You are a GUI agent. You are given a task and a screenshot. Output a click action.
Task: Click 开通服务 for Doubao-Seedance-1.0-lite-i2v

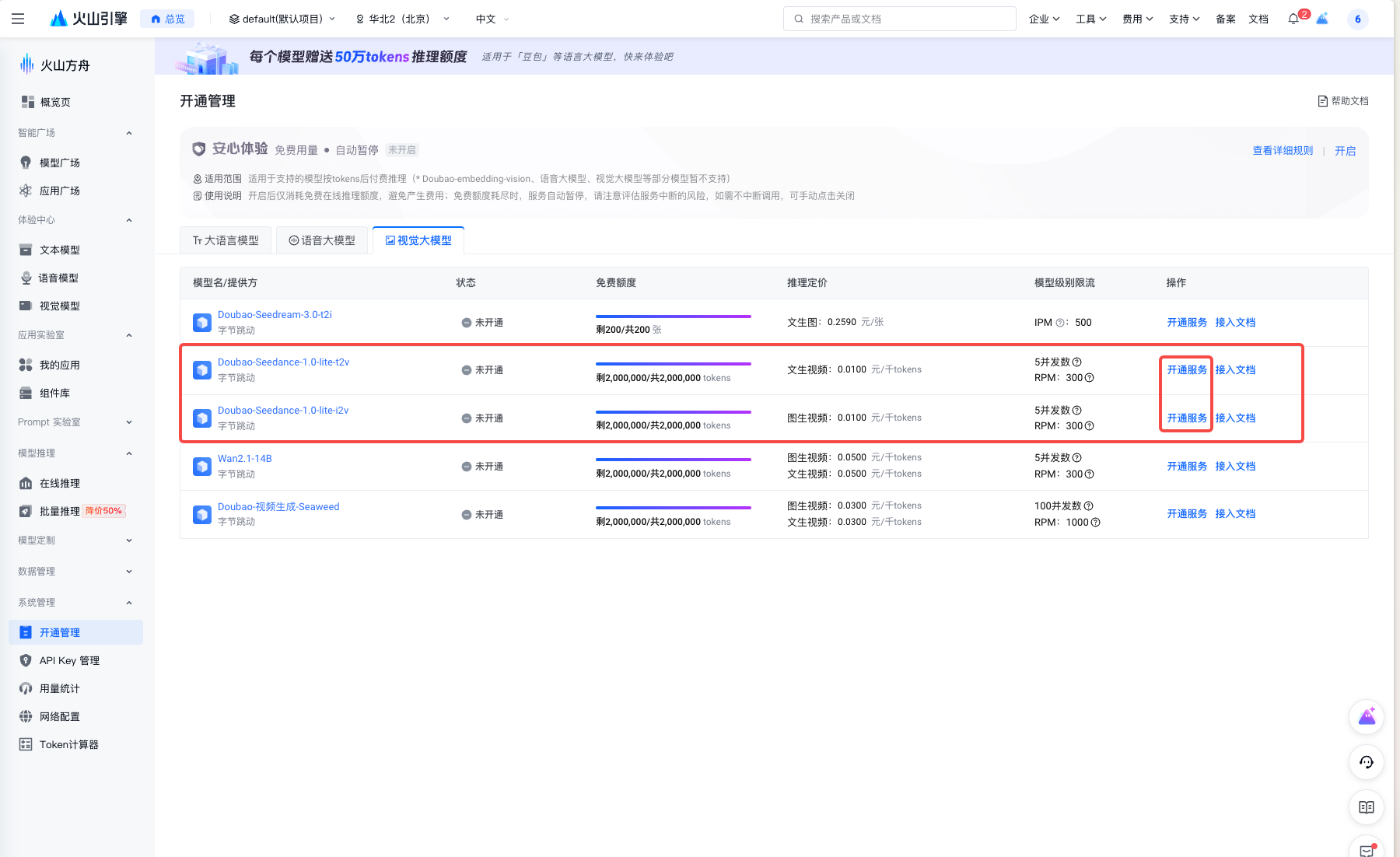pos(1187,418)
